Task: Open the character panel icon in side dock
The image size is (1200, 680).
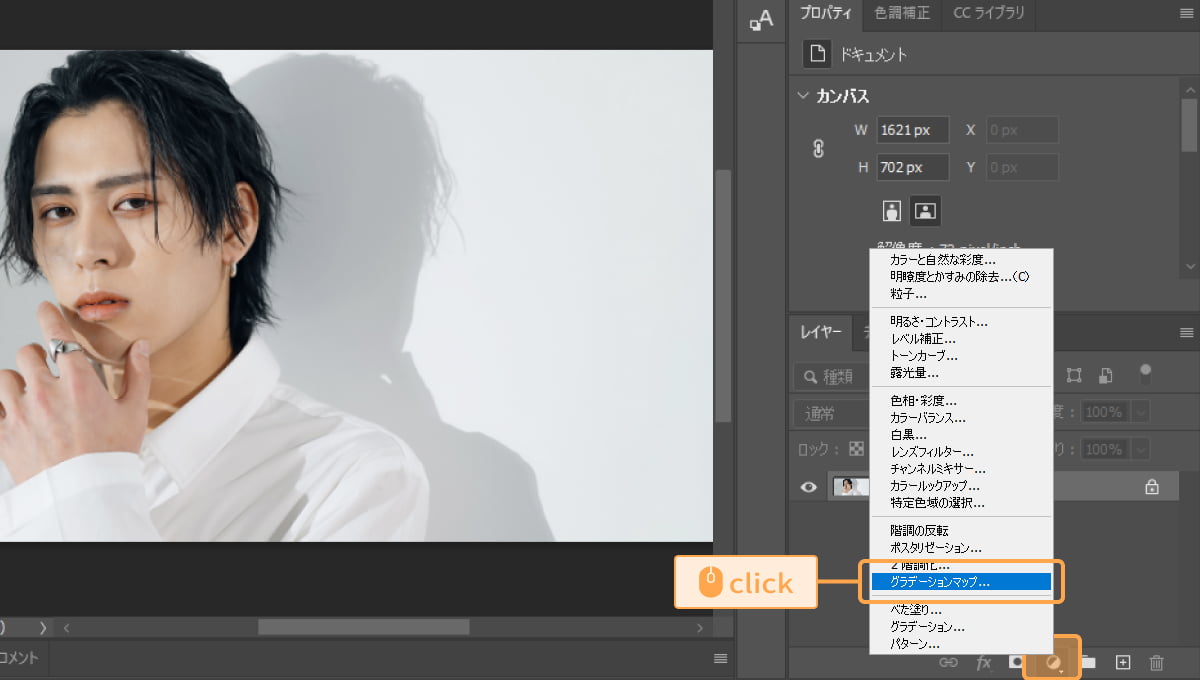Action: (x=761, y=20)
